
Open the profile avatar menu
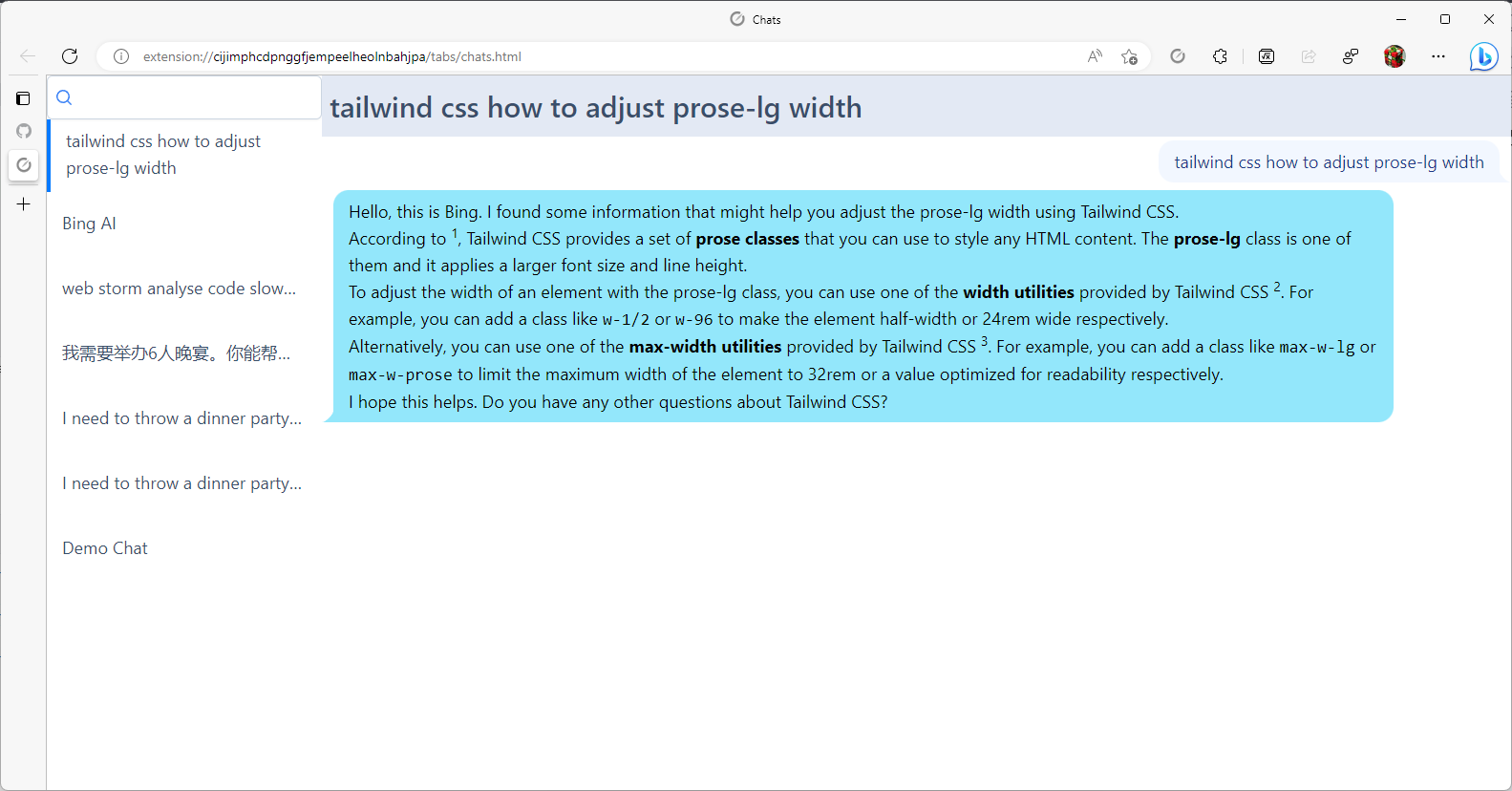coord(1395,56)
